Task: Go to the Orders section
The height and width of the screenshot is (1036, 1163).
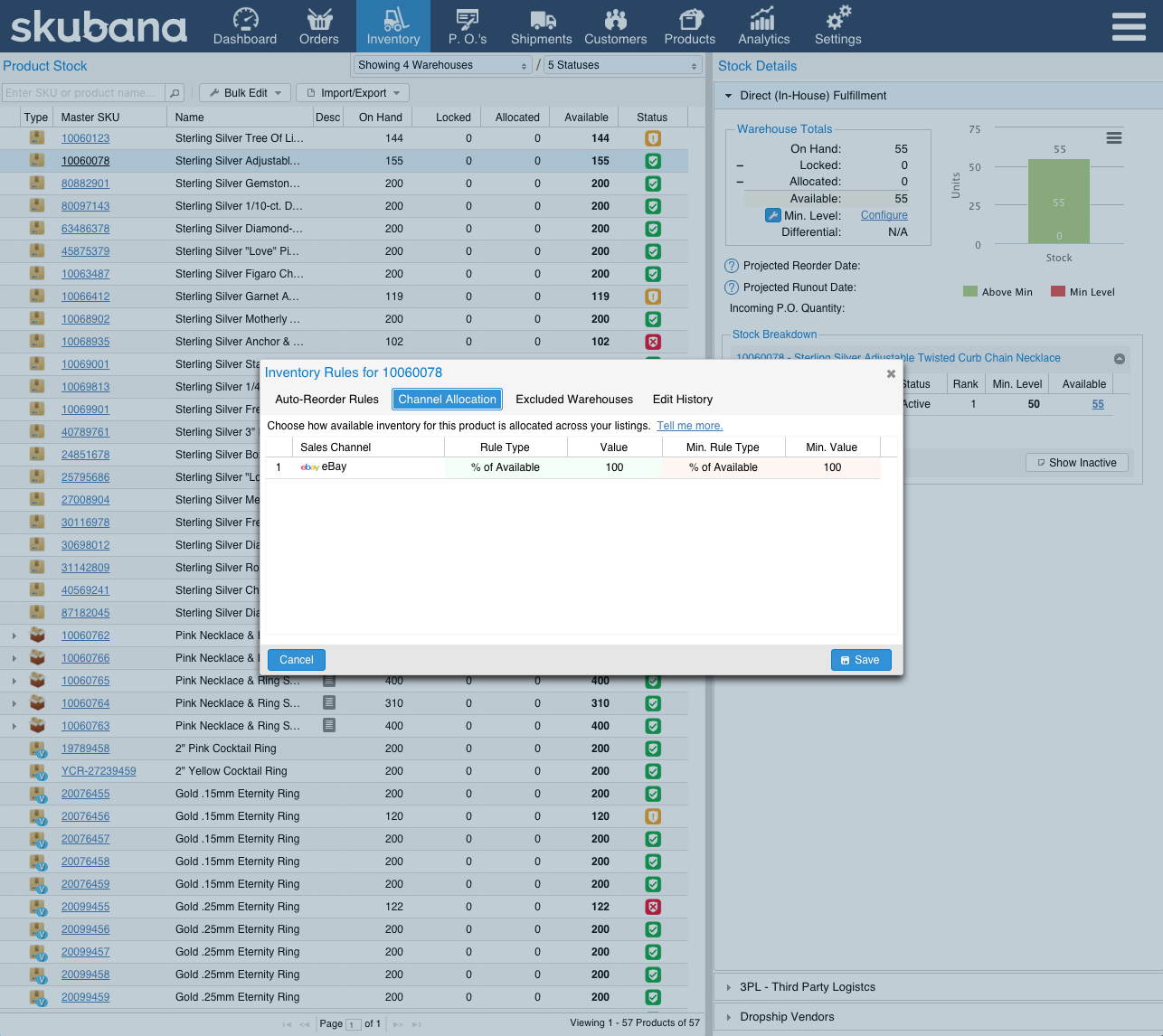Action: pyautogui.click(x=318, y=26)
